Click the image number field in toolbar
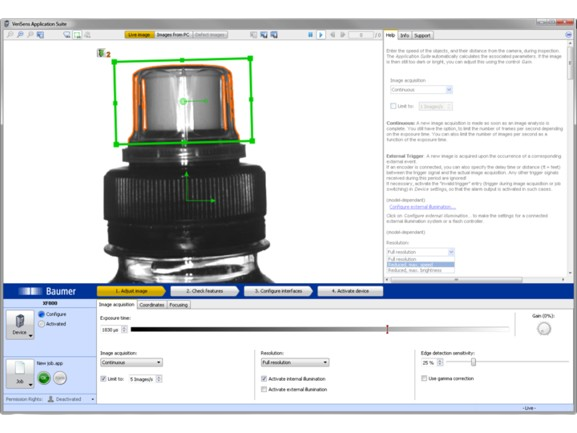Image resolution: width=577 pixels, height=433 pixels. [x=361, y=35]
